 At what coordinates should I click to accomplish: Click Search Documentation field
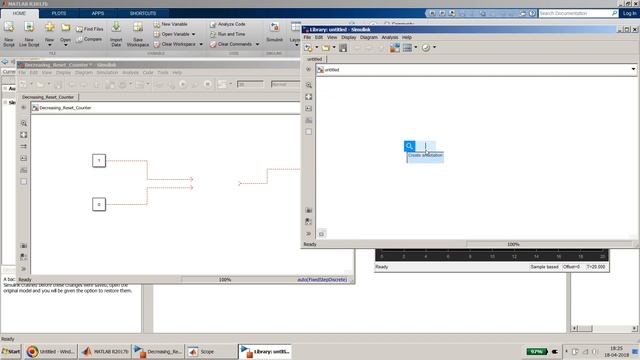[578, 13]
